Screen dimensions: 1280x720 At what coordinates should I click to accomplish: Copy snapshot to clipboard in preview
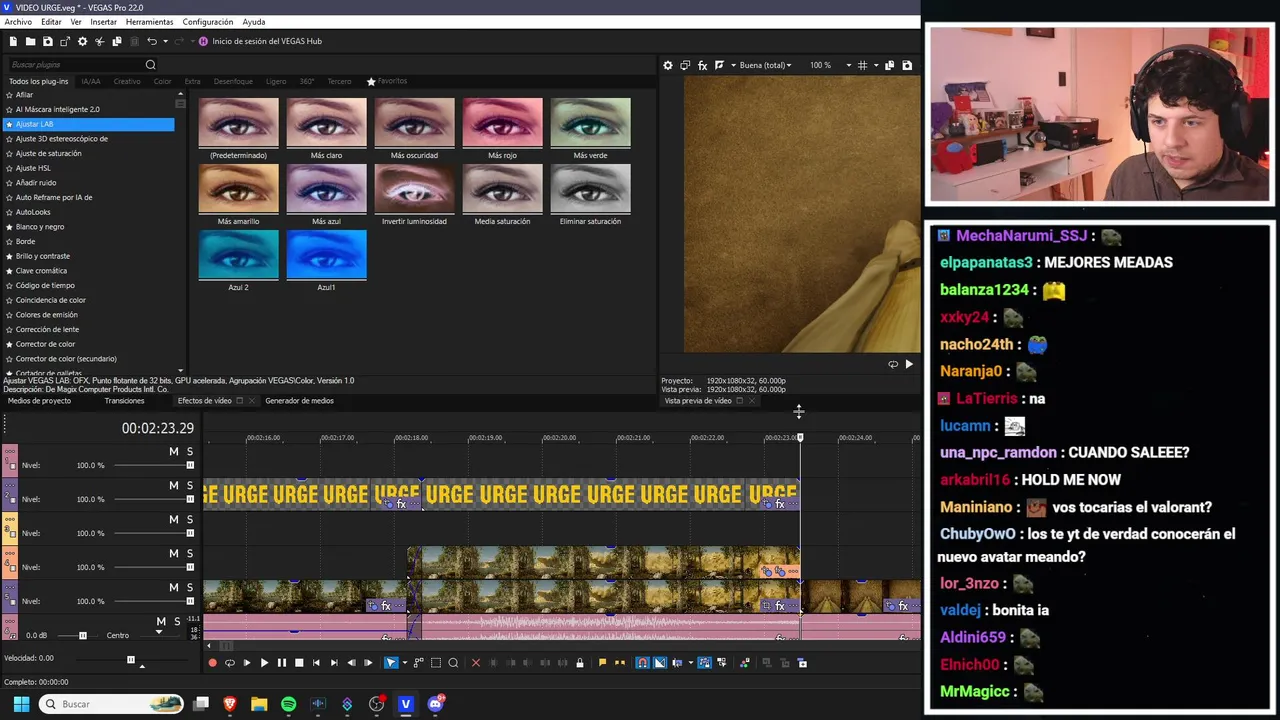pyautogui.click(x=889, y=65)
